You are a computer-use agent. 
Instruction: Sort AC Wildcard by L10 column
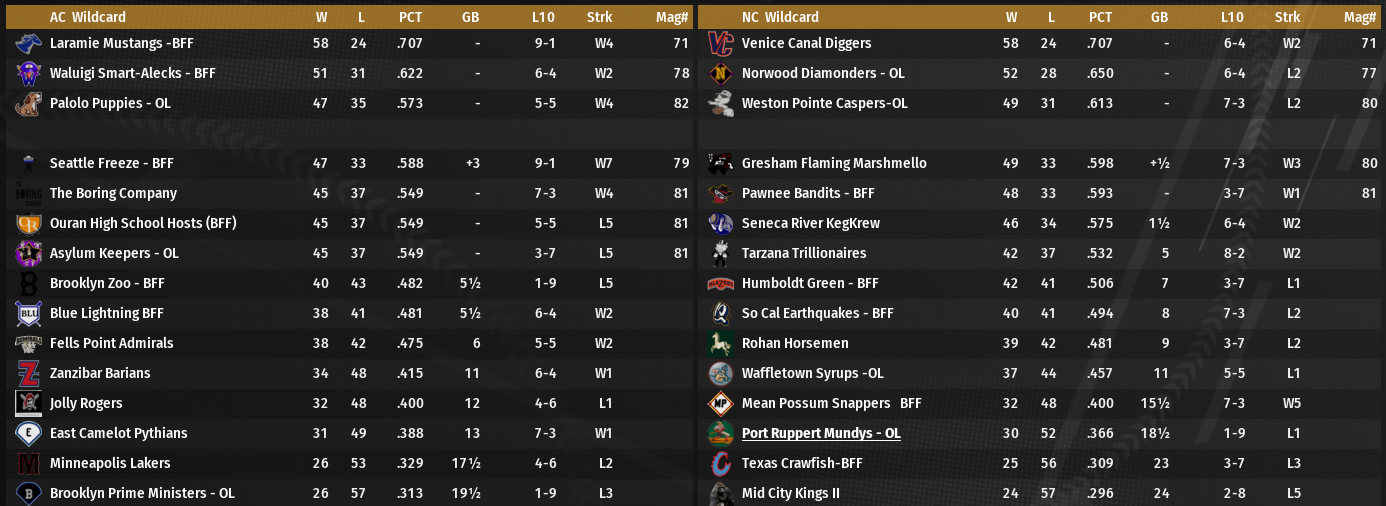[544, 17]
